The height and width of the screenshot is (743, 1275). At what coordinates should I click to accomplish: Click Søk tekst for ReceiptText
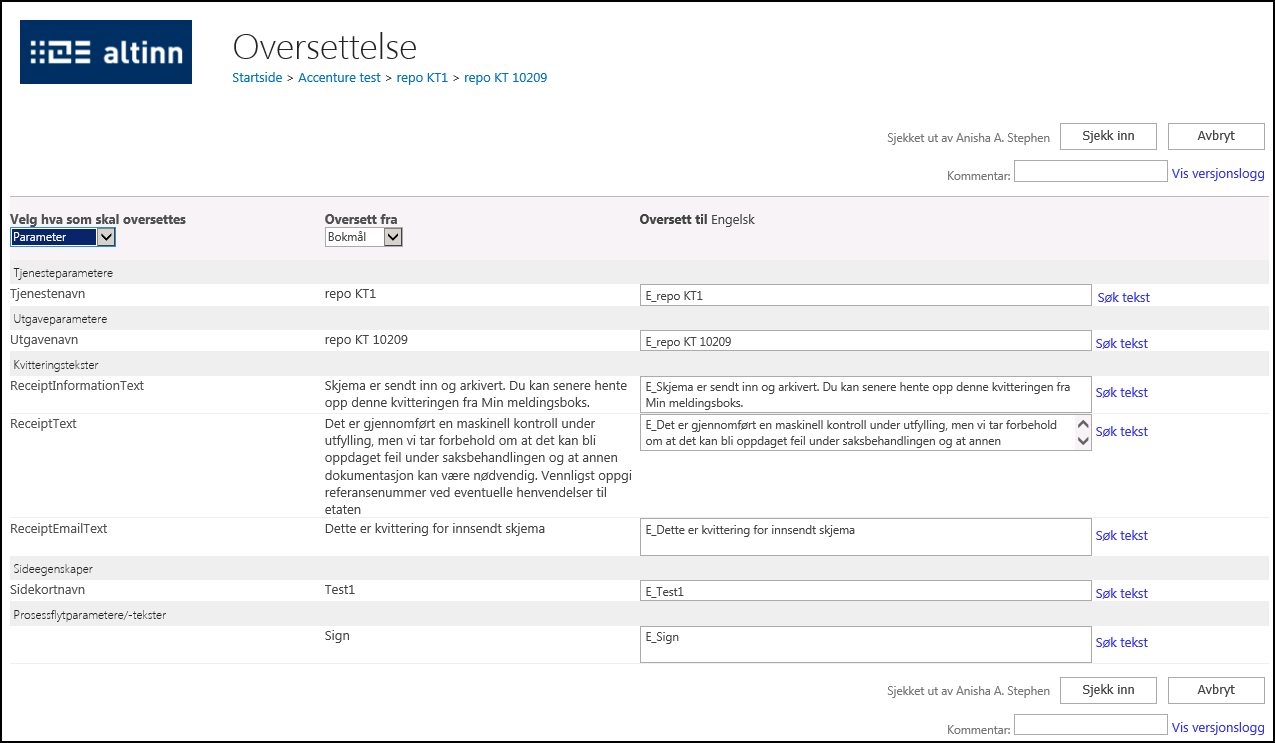[1122, 431]
